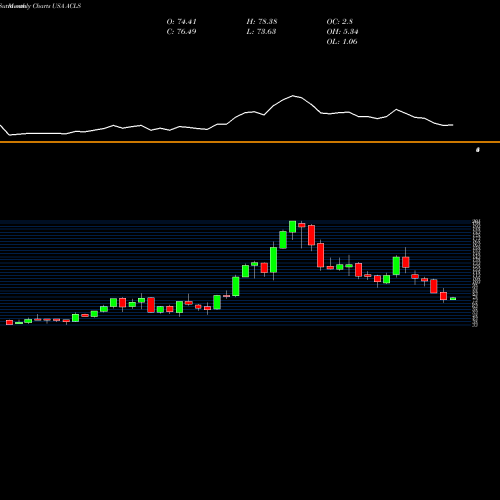The image size is (500, 500).
Task: Click the 'L: 73.63' low value
Action: point(261,32)
